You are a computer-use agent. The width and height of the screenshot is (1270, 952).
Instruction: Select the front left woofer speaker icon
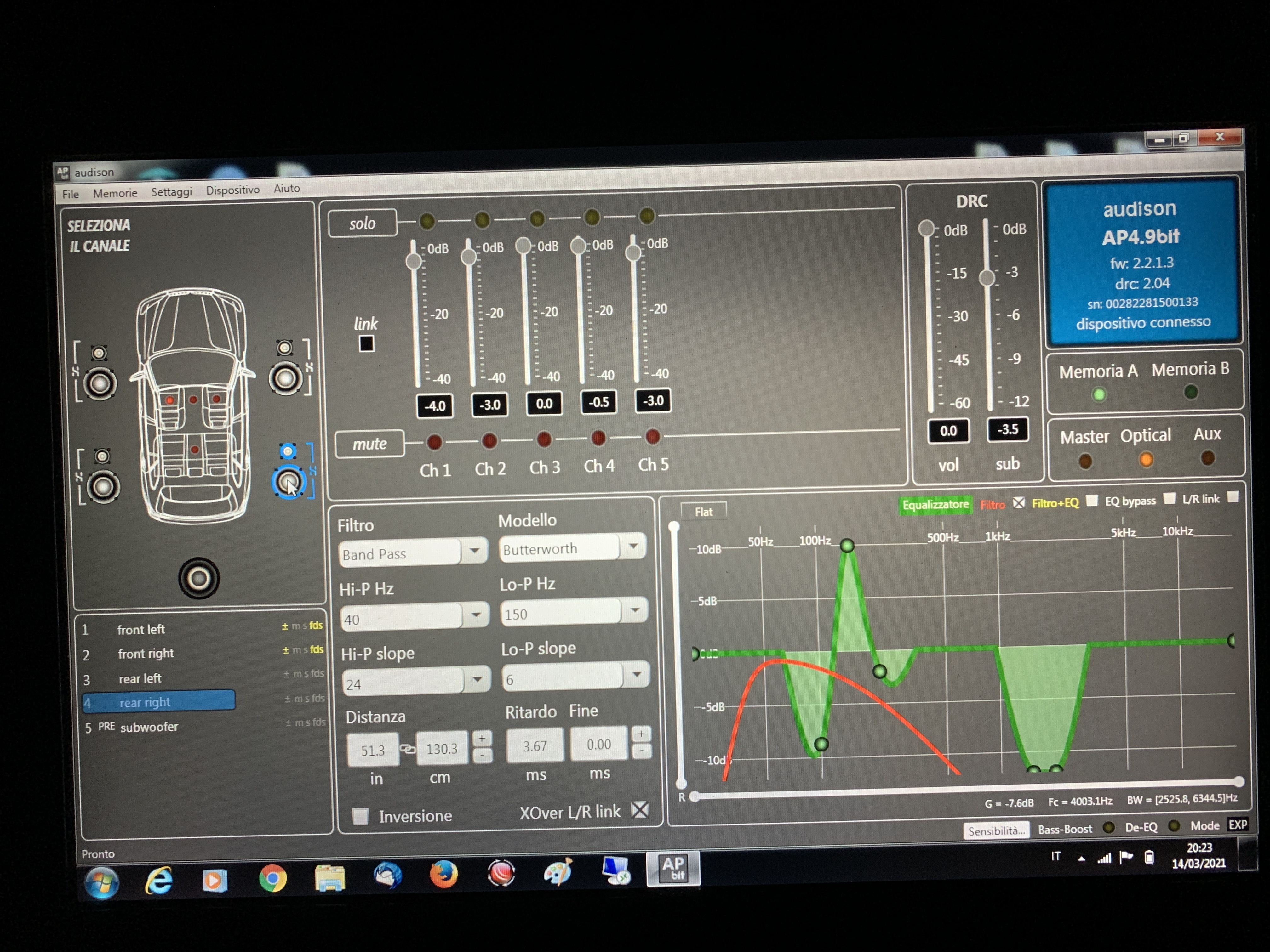coord(100,383)
